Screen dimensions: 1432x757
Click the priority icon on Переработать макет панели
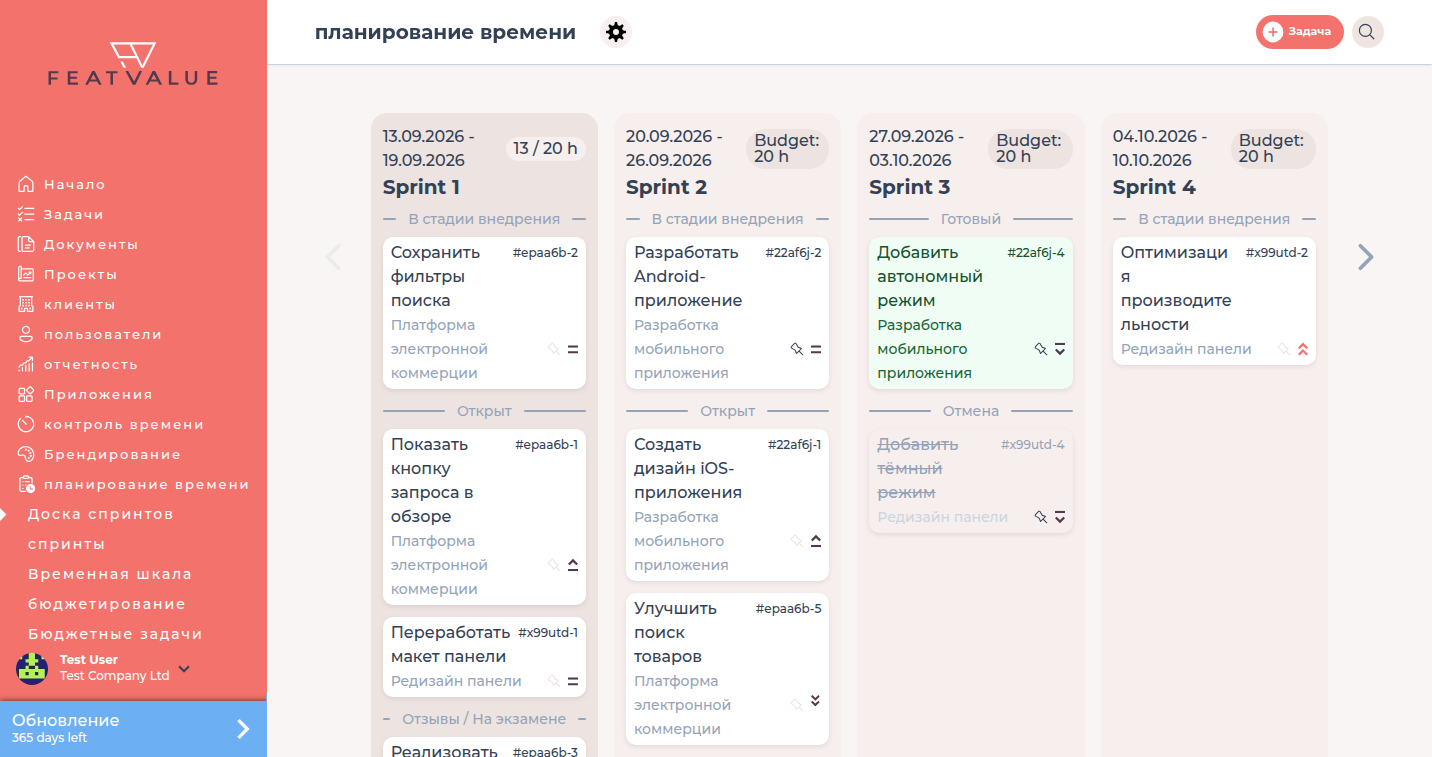(573, 681)
